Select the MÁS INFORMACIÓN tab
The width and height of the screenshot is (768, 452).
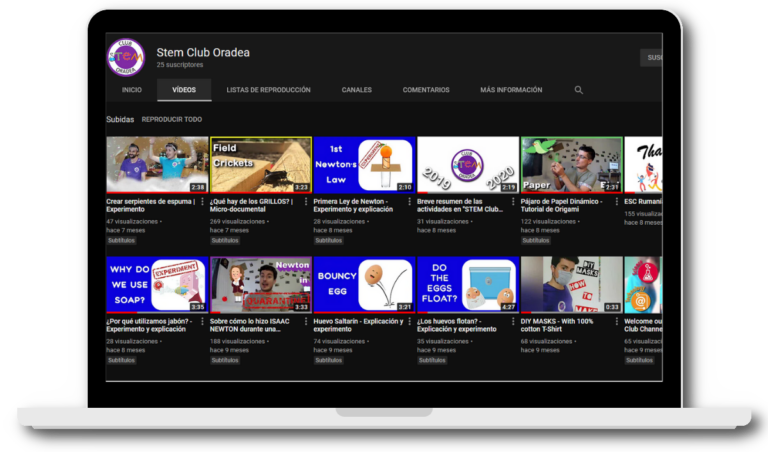tap(510, 90)
